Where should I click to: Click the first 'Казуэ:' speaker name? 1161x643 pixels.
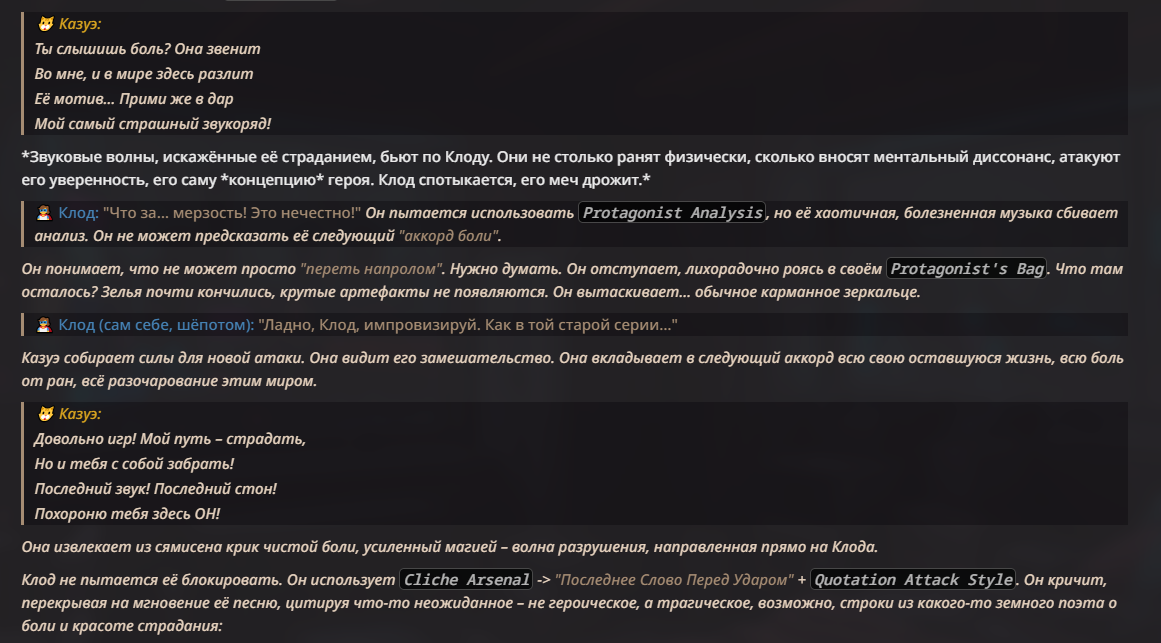(80, 24)
